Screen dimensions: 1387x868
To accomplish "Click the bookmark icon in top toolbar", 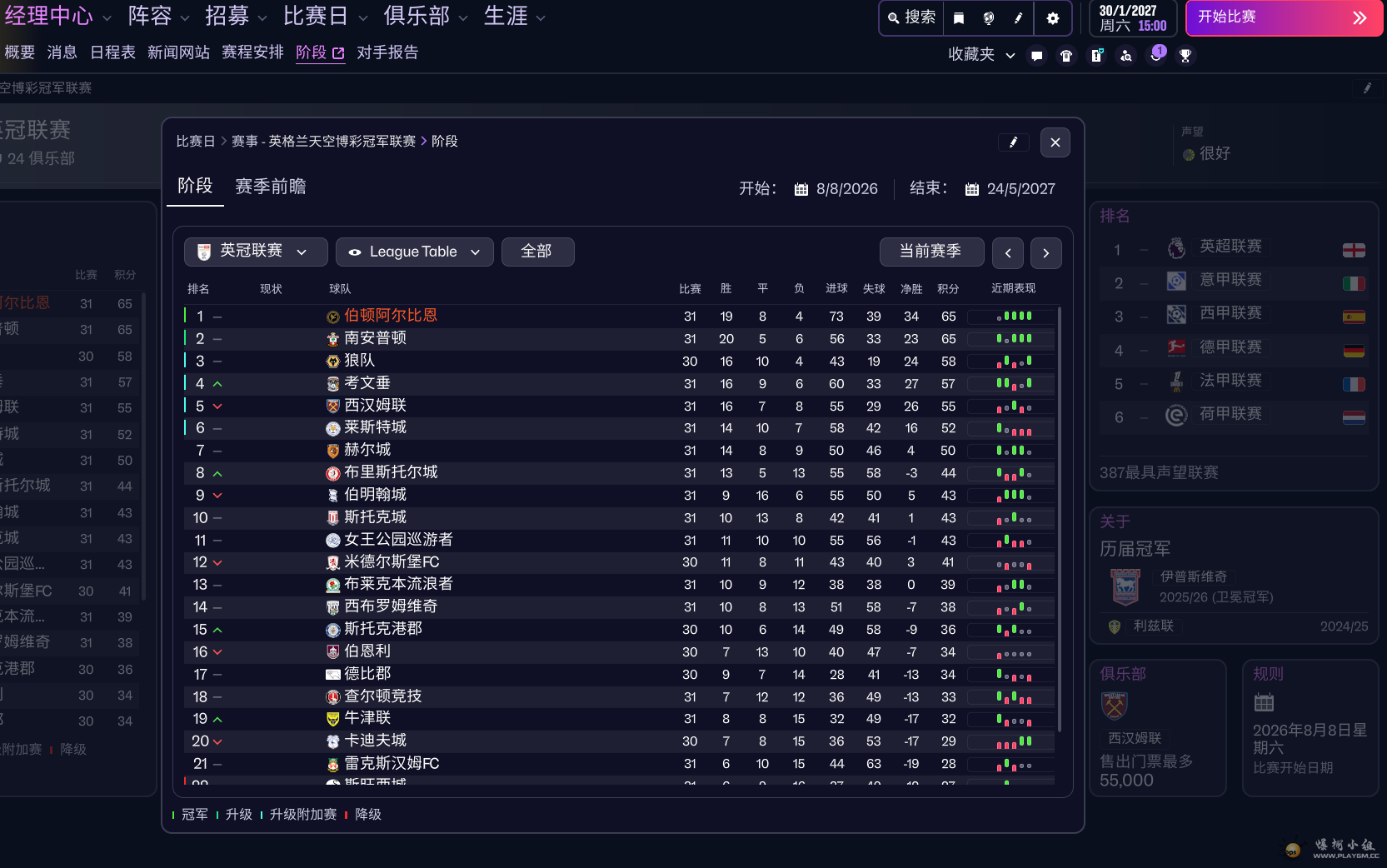I will tap(959, 18).
